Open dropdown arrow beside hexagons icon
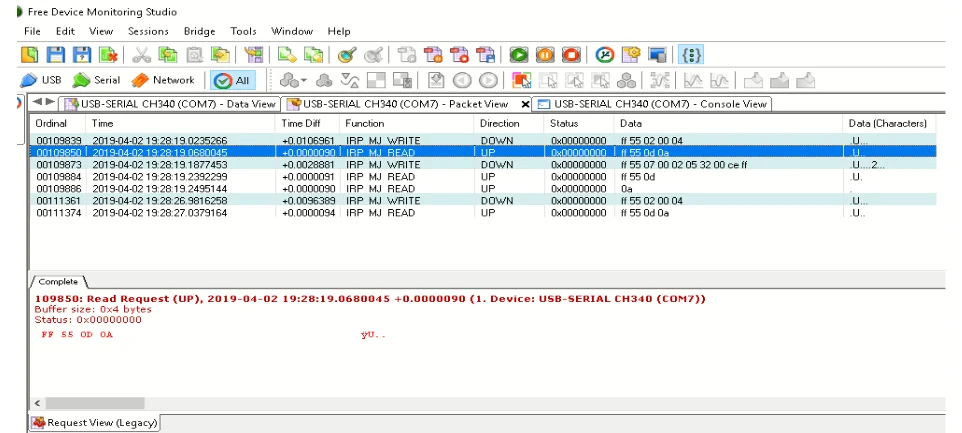The width and height of the screenshot is (962, 433). (x=304, y=81)
